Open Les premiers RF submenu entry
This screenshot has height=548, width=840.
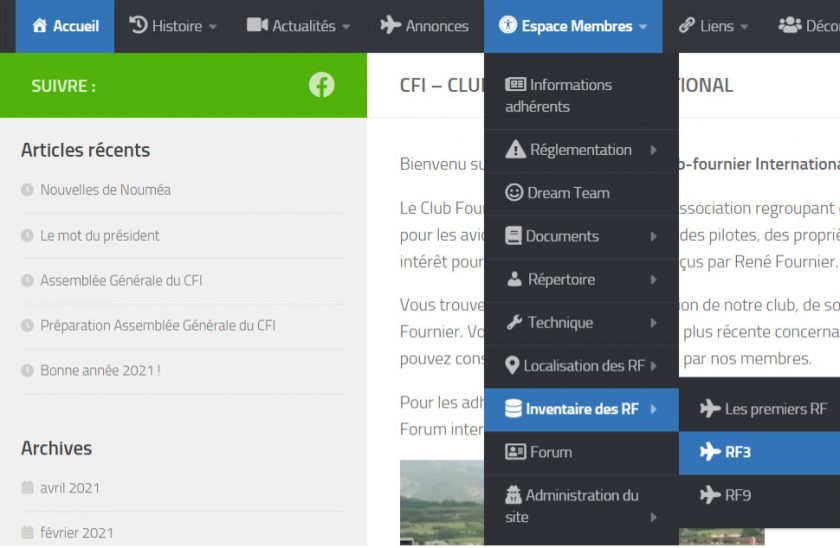pyautogui.click(x=775, y=409)
